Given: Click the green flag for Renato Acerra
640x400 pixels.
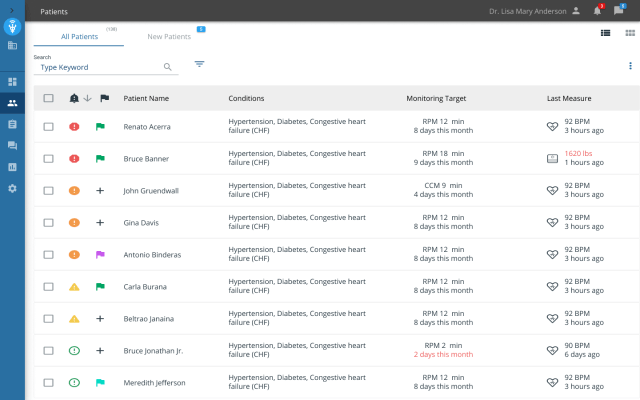Looking at the screenshot, I should pyautogui.click(x=100, y=127).
